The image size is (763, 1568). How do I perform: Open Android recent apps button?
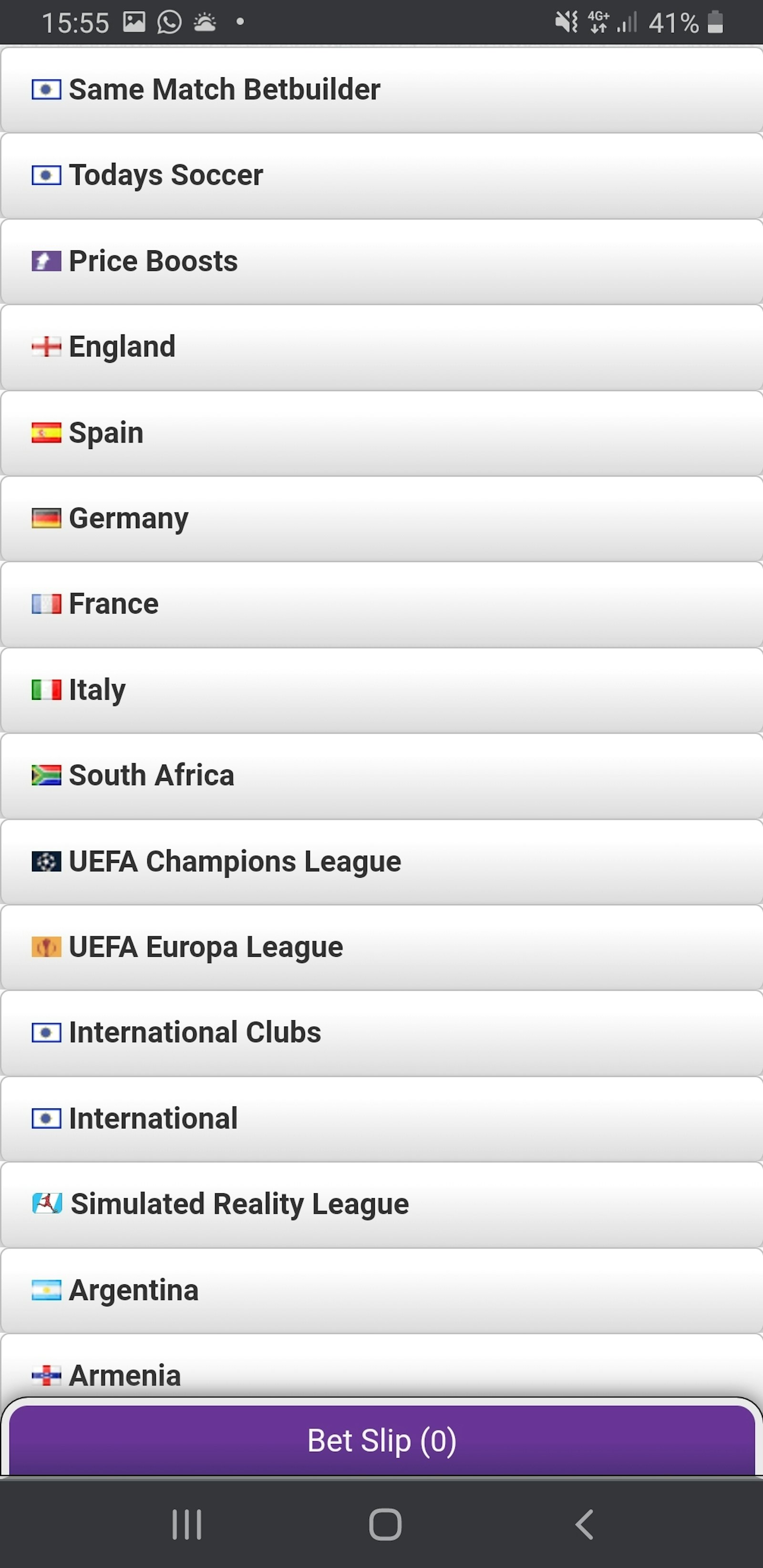186,1525
